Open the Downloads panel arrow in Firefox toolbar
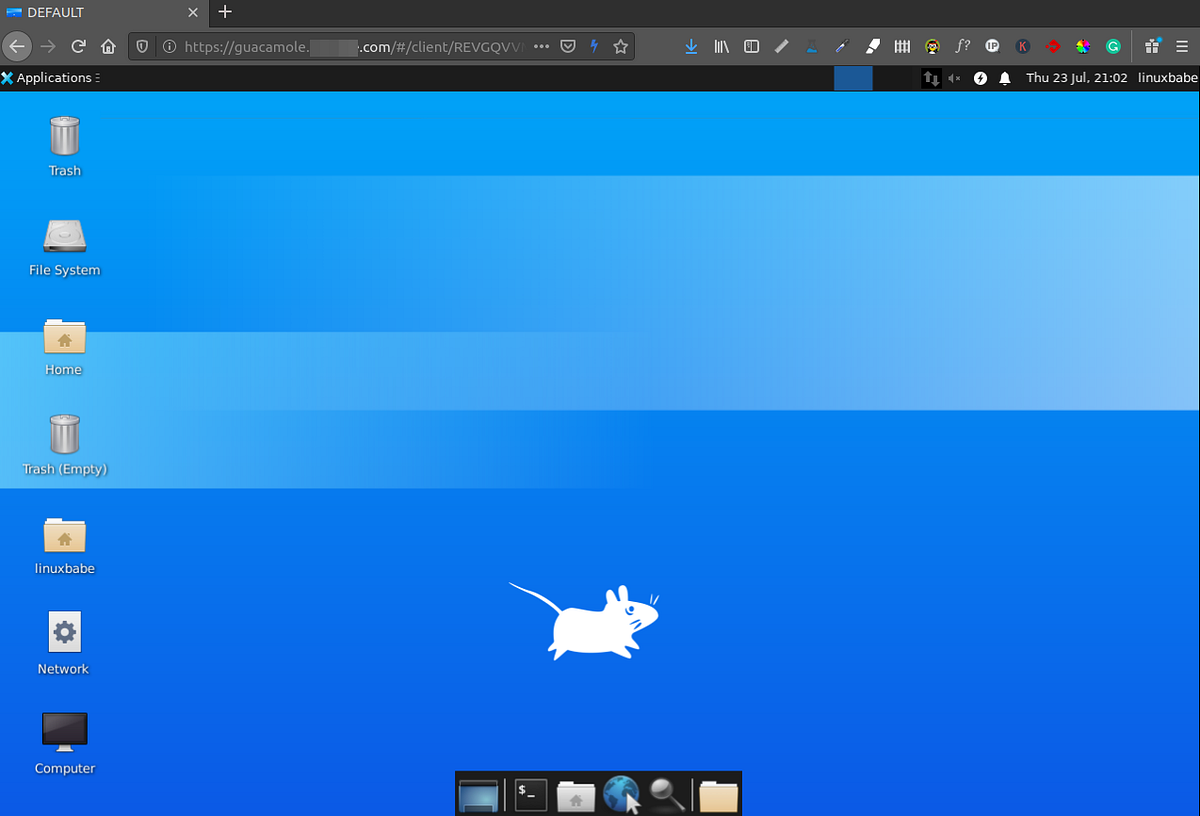Image resolution: width=1200 pixels, height=816 pixels. pos(691,46)
